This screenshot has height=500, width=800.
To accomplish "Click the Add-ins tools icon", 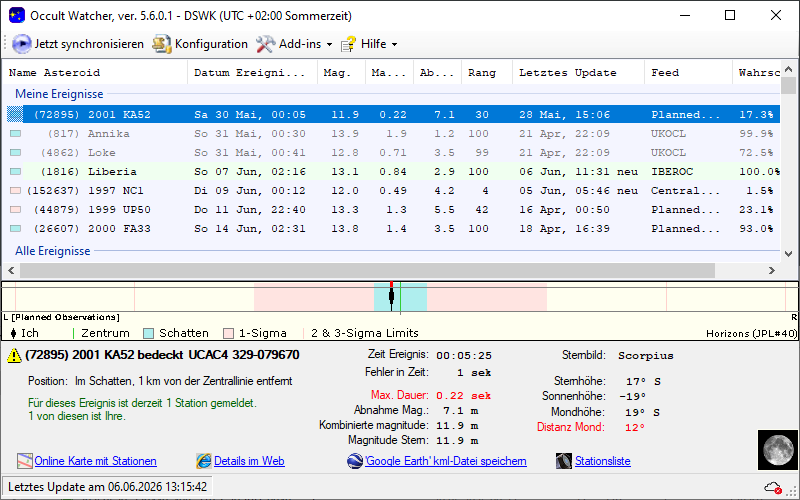I will pos(265,44).
